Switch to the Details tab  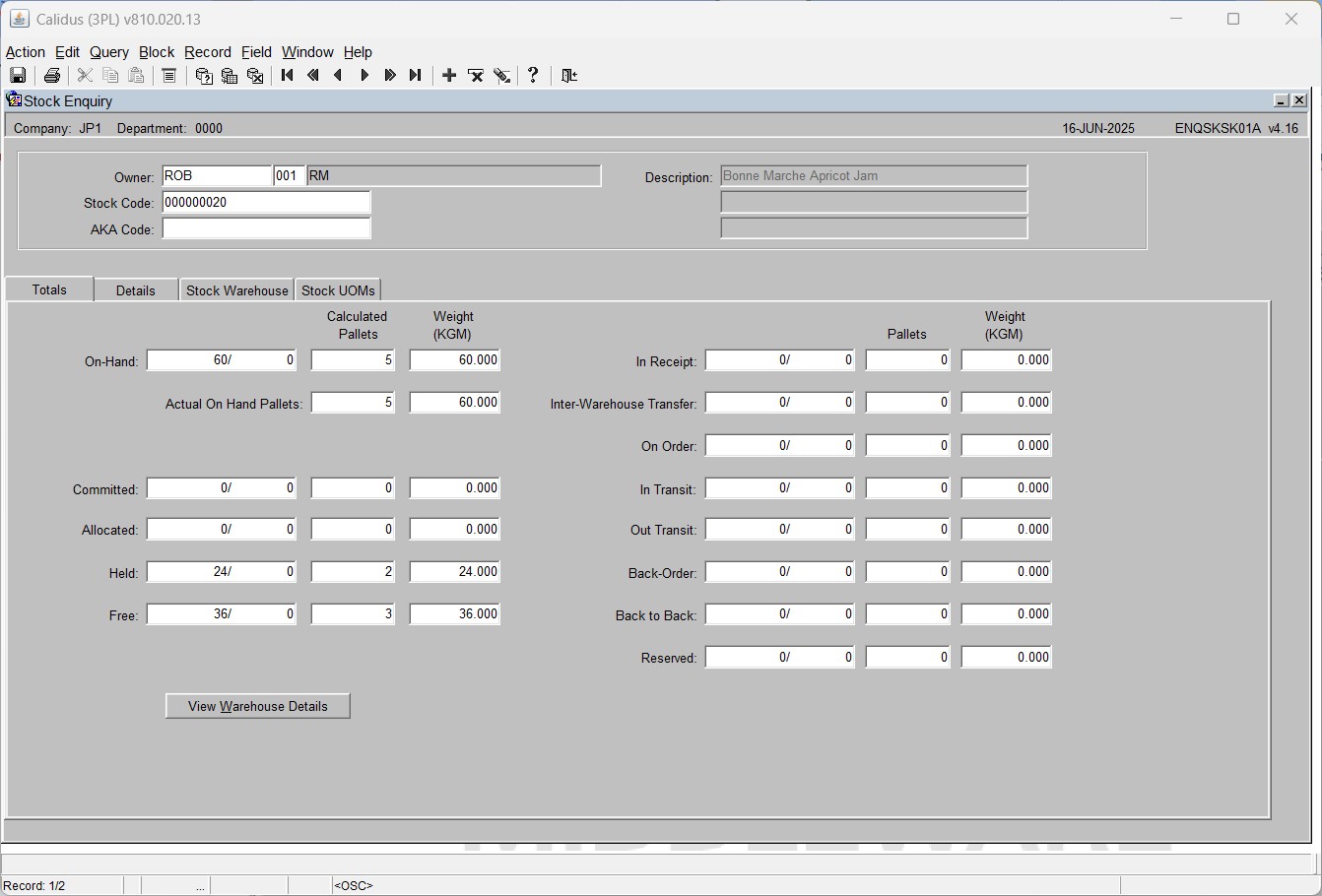136,290
